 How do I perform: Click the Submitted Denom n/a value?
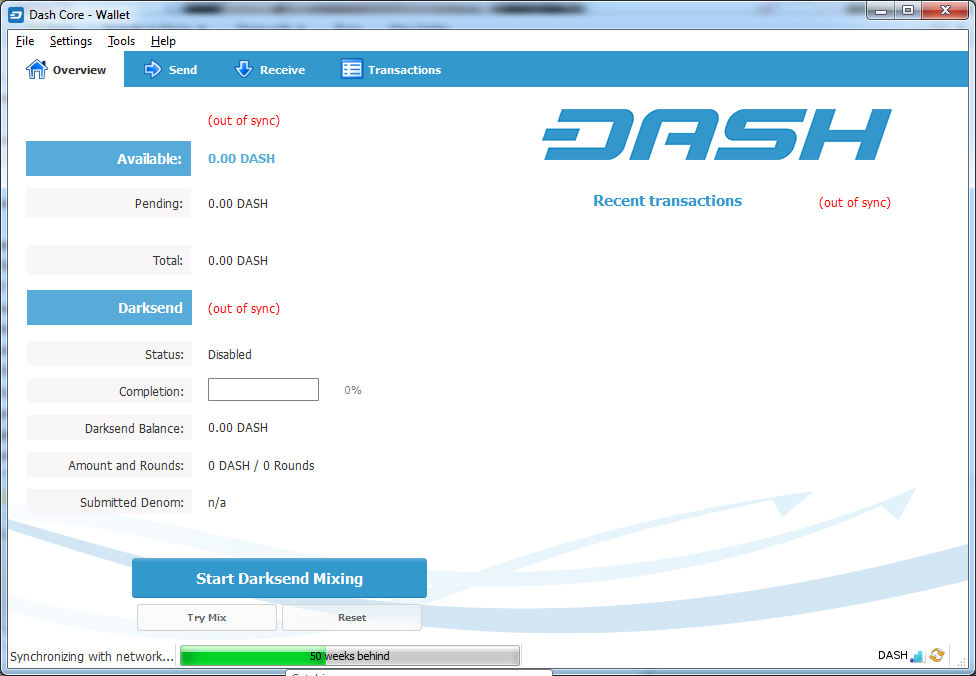(217, 503)
